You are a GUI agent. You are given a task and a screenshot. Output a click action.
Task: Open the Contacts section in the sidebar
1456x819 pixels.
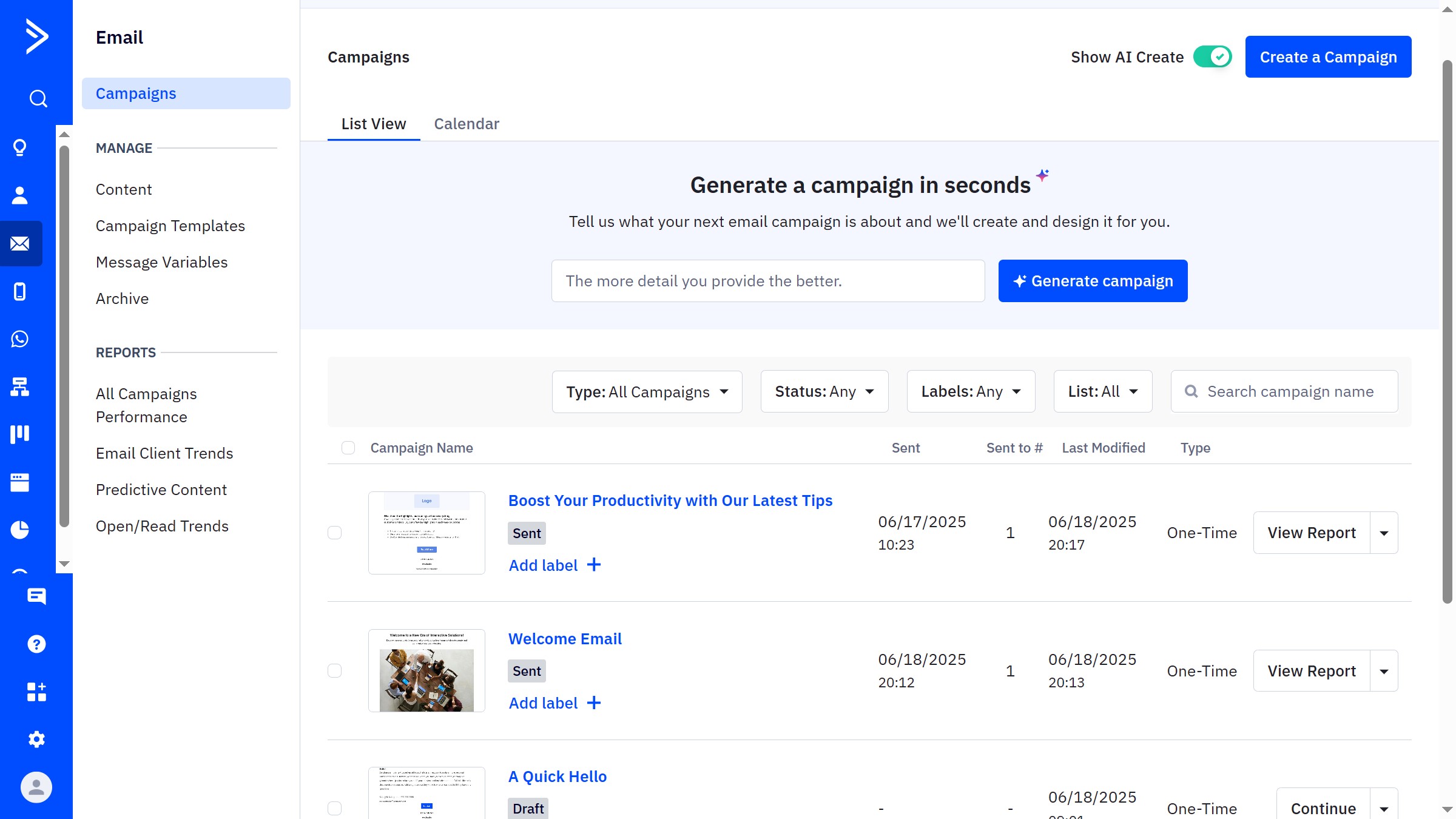pos(20,195)
